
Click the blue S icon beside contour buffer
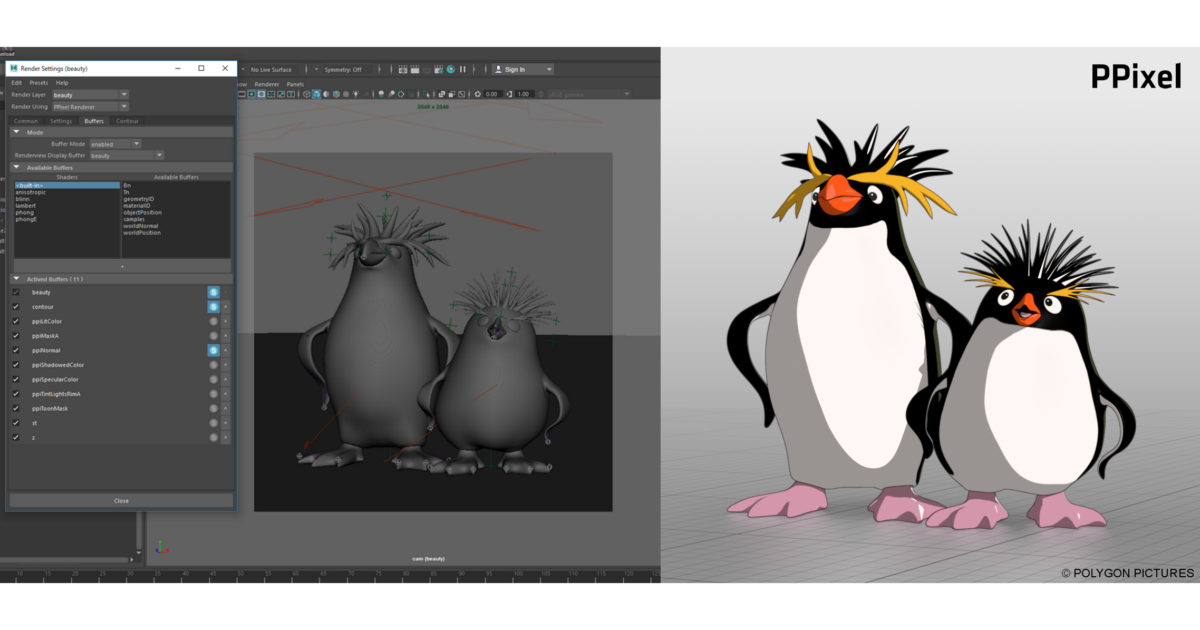coord(213,307)
